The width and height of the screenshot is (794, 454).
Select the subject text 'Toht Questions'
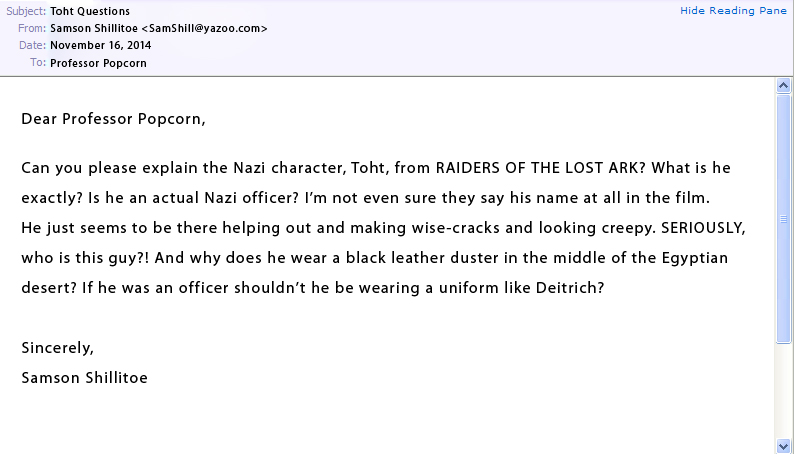(x=90, y=12)
